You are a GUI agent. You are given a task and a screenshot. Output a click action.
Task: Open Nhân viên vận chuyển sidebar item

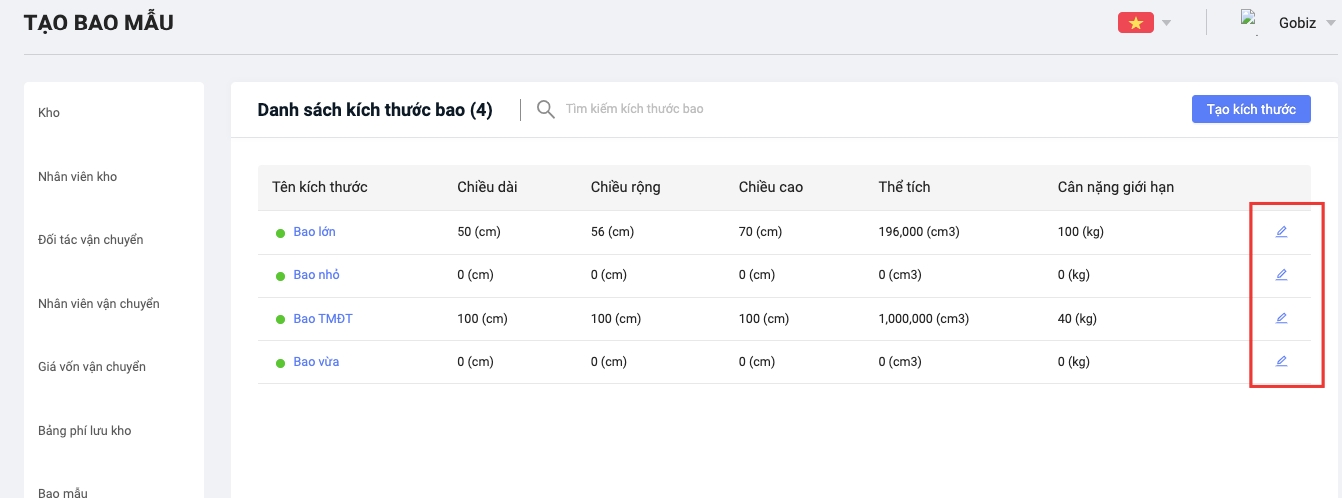click(98, 304)
